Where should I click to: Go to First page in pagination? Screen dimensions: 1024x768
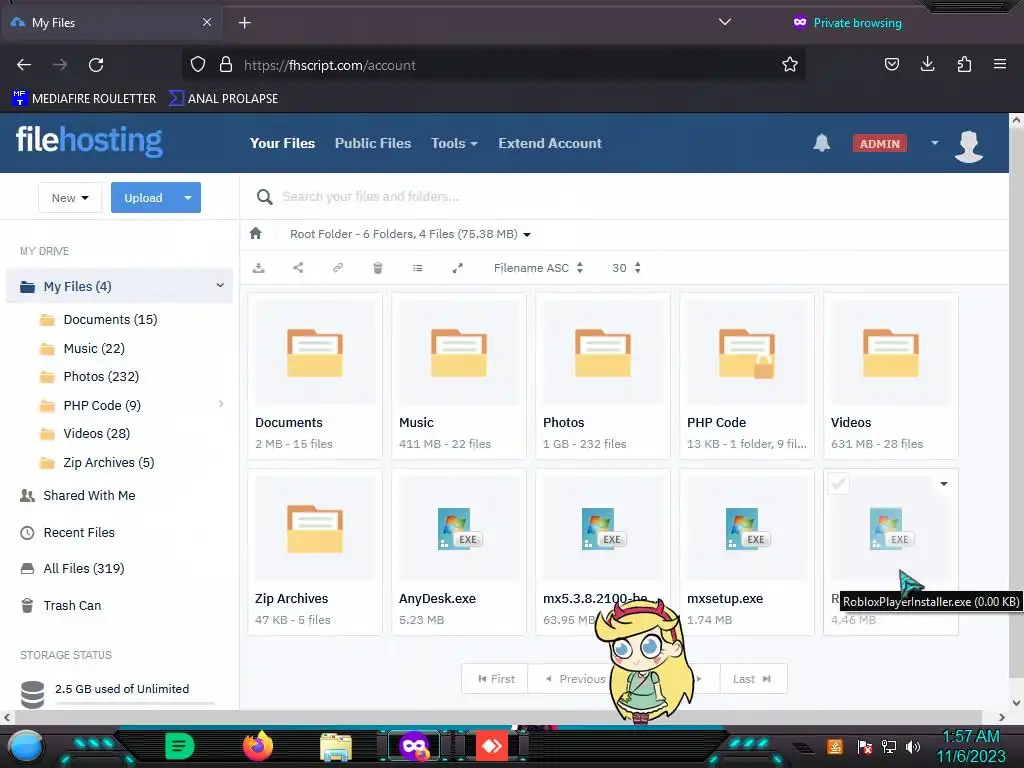click(x=496, y=679)
